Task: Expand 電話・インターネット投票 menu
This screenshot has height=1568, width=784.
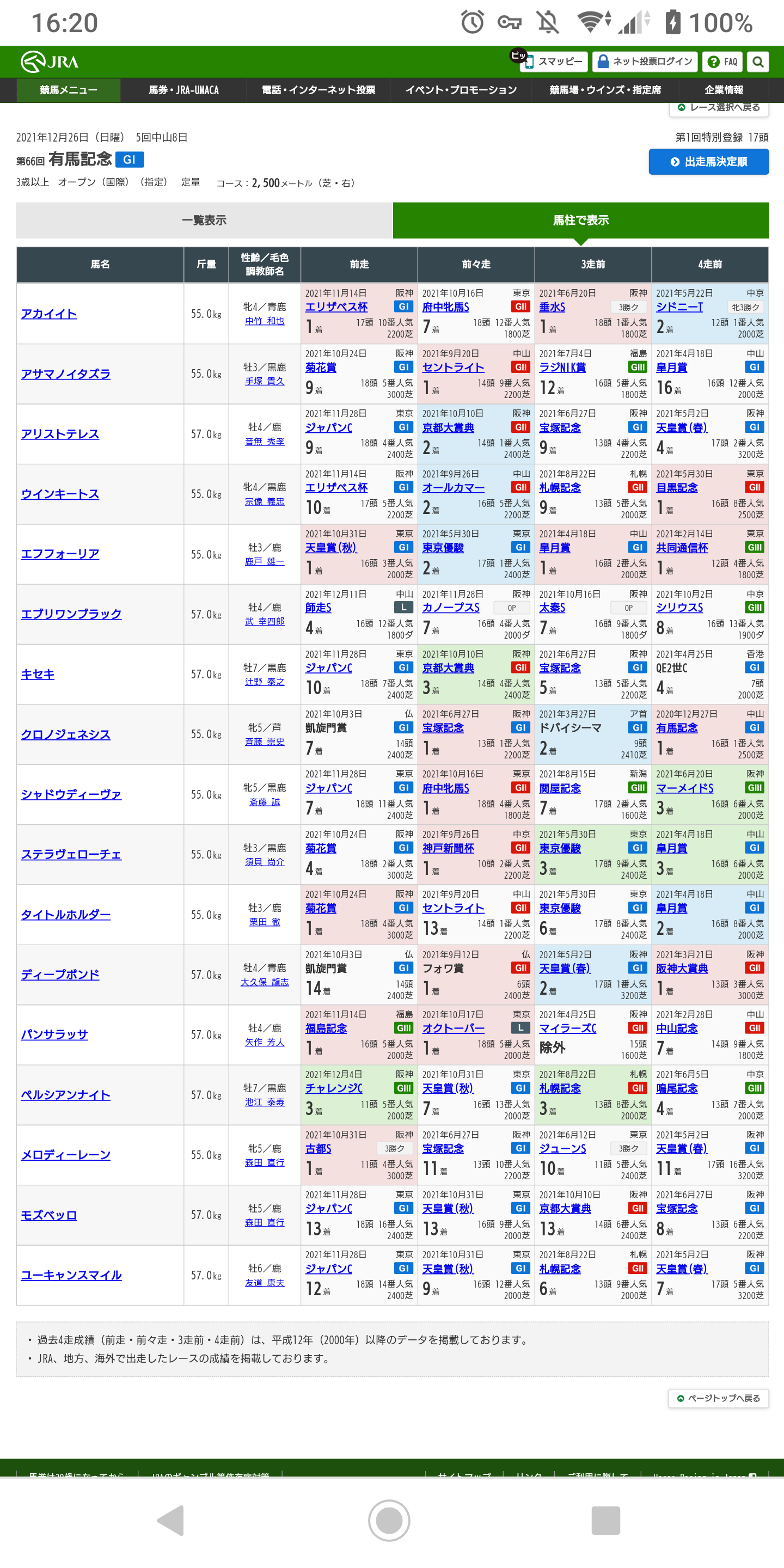Action: pyautogui.click(x=318, y=90)
